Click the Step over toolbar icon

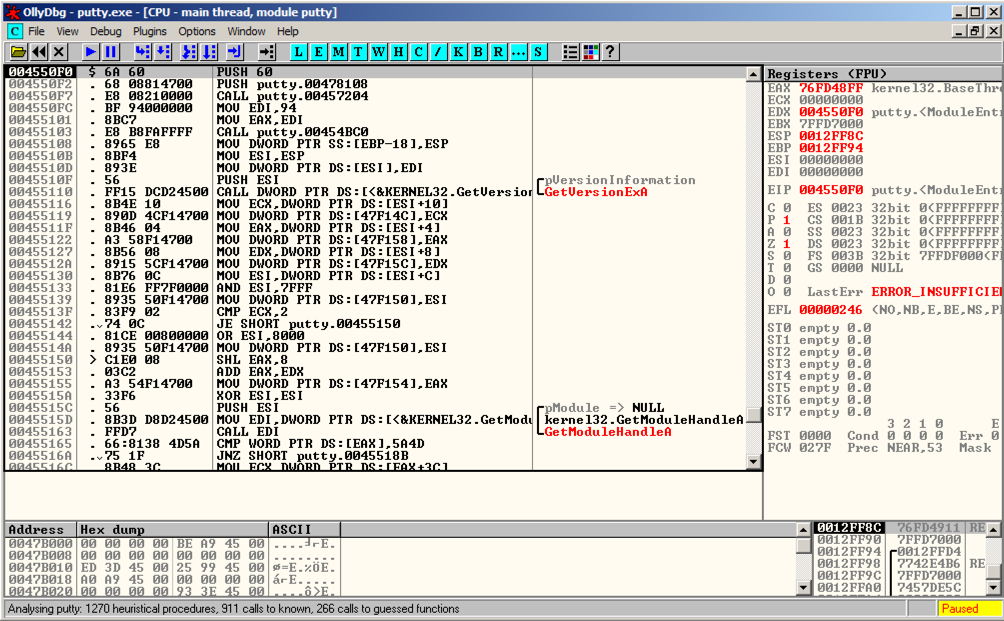point(164,51)
